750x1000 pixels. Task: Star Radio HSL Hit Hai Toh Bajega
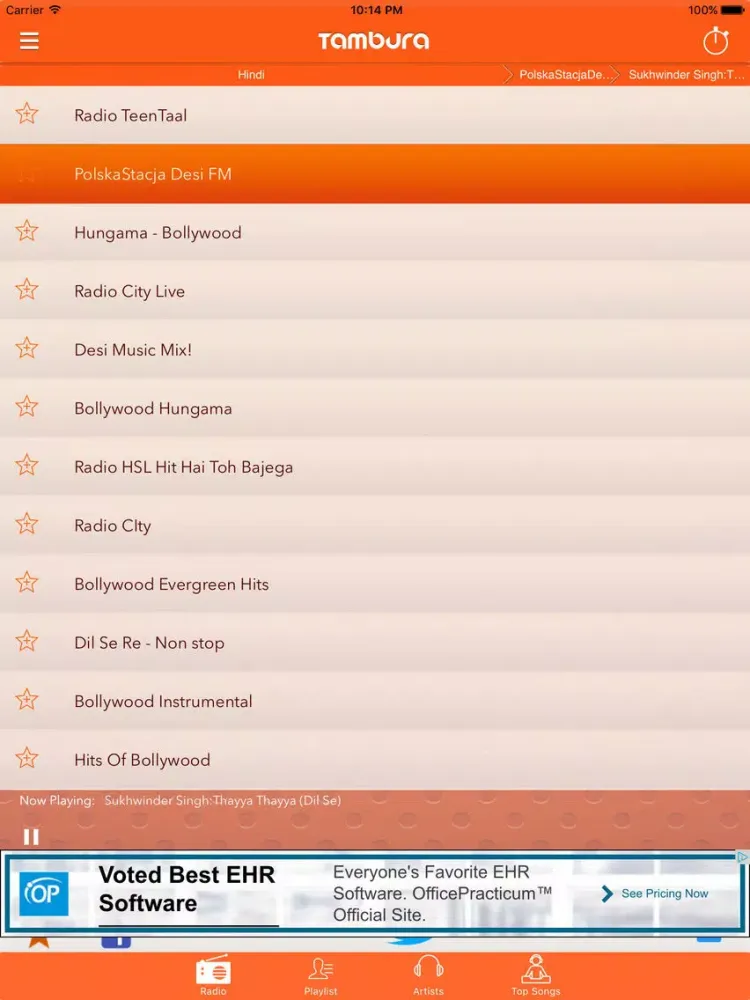pos(27,466)
